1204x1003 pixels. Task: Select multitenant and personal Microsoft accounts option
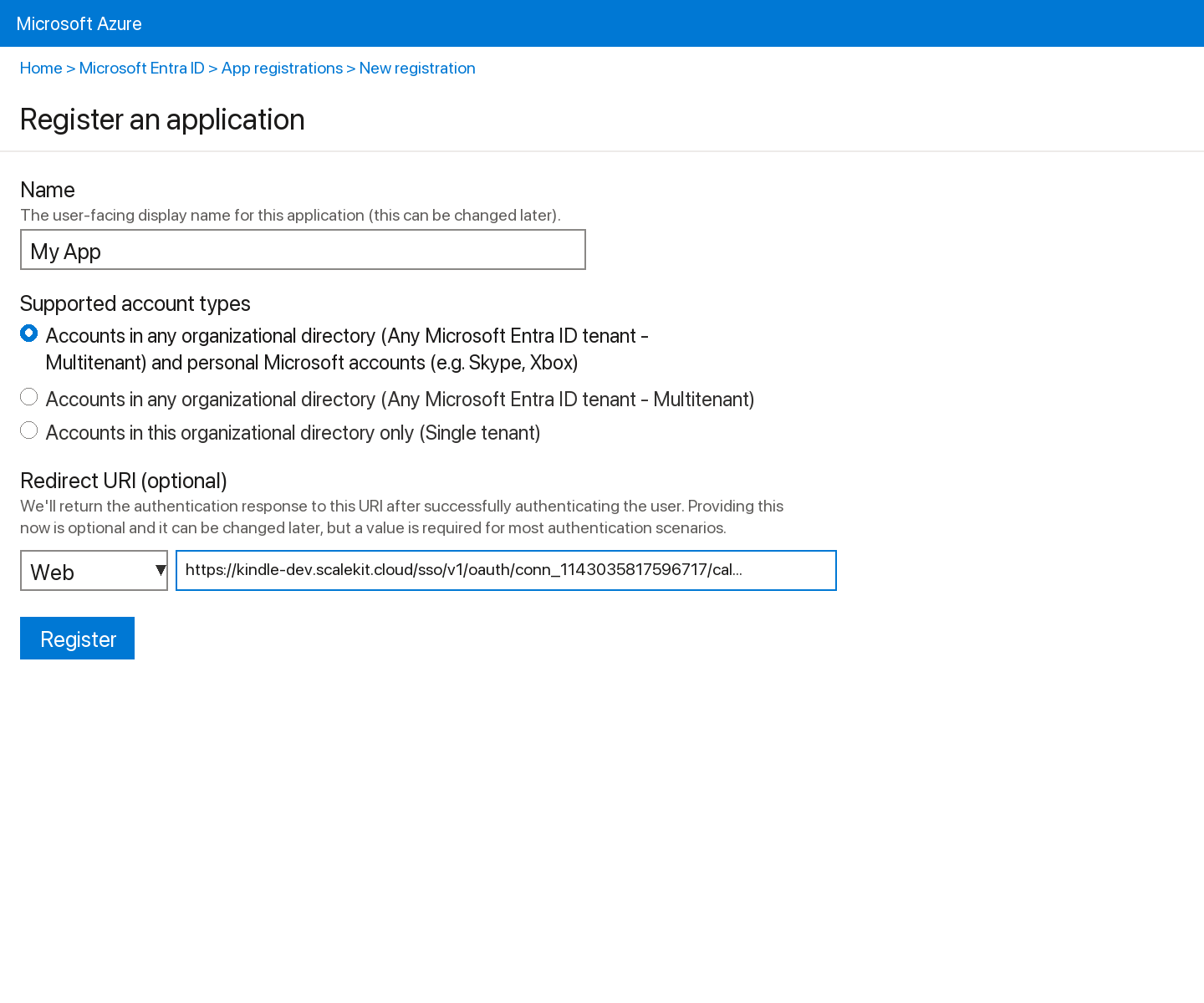tap(28, 333)
